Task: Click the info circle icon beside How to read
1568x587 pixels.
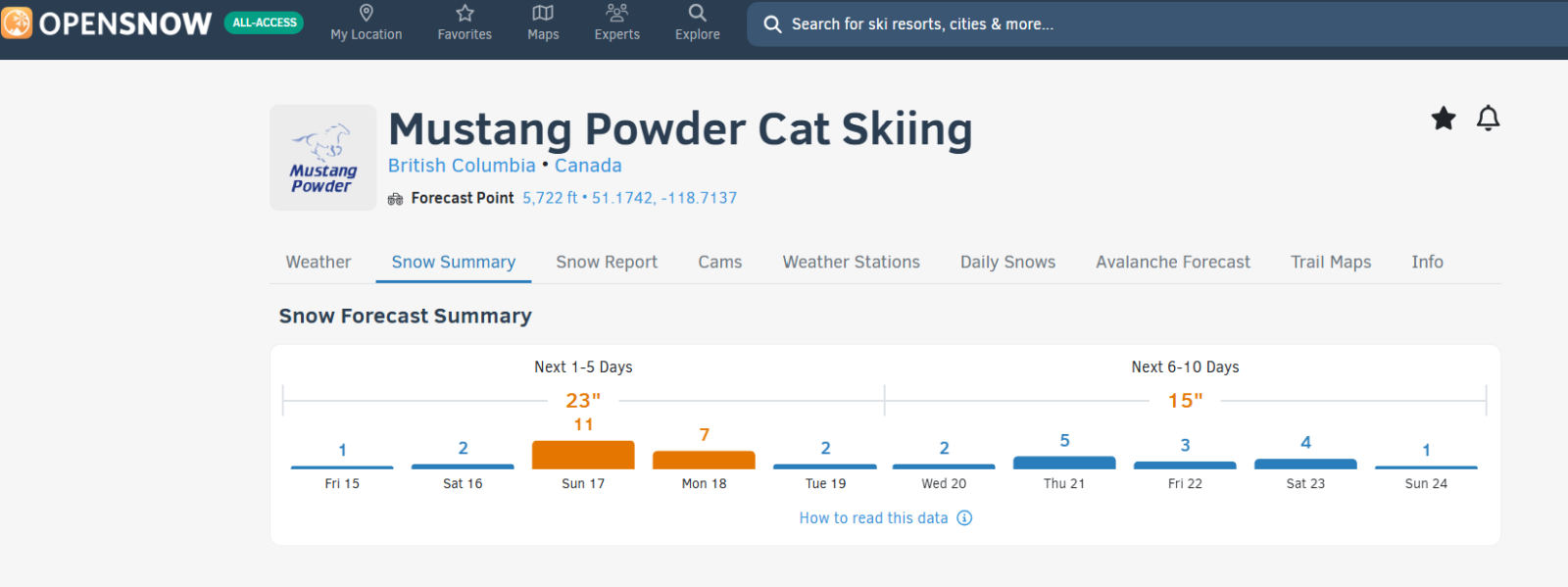Action: 964,518
